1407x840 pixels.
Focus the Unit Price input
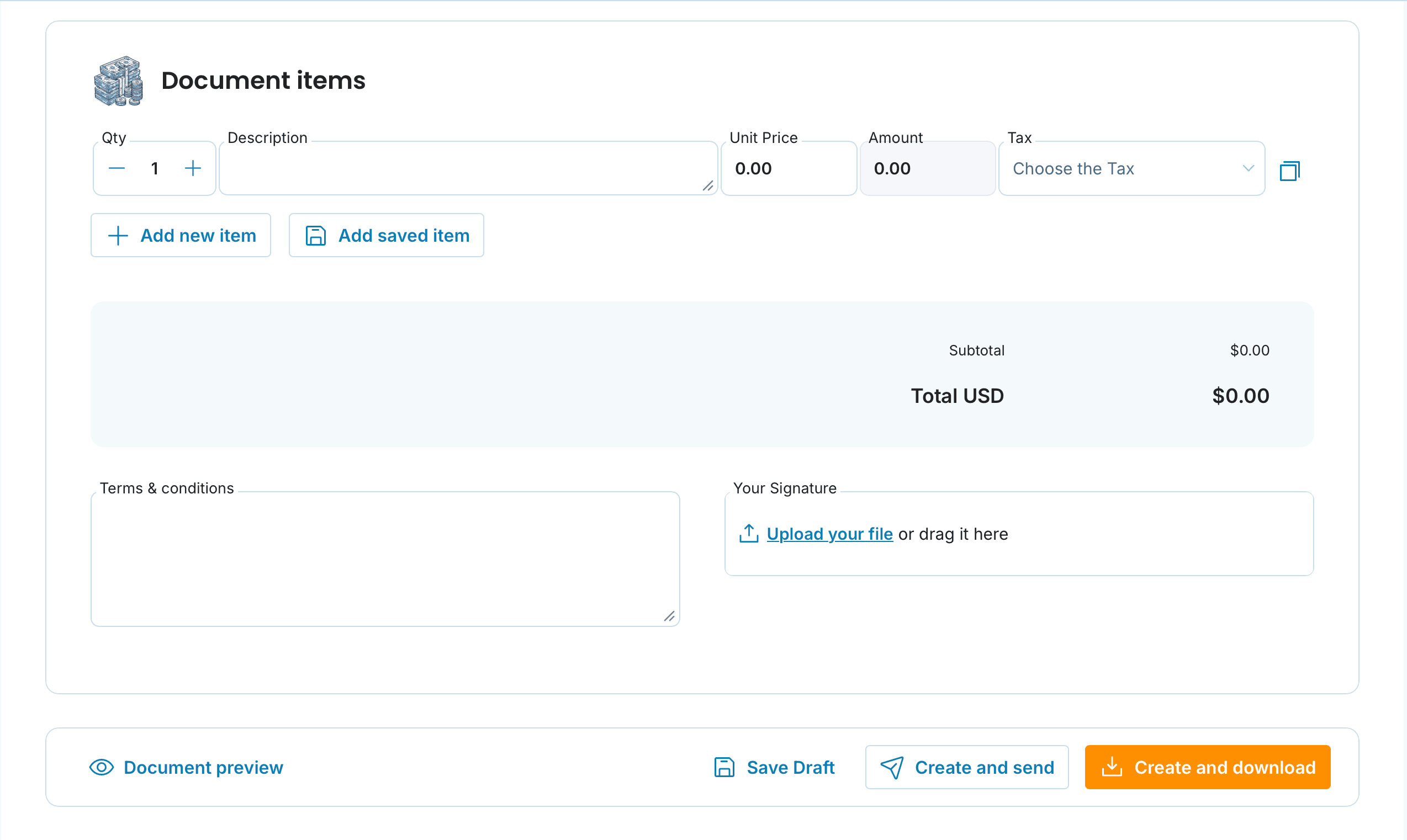789,168
